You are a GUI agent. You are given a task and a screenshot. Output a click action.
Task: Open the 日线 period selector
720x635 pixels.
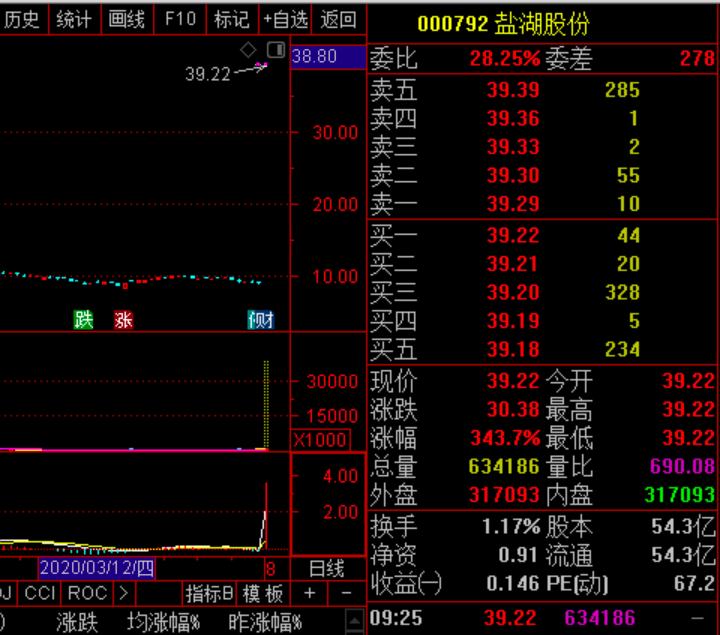coord(327,568)
